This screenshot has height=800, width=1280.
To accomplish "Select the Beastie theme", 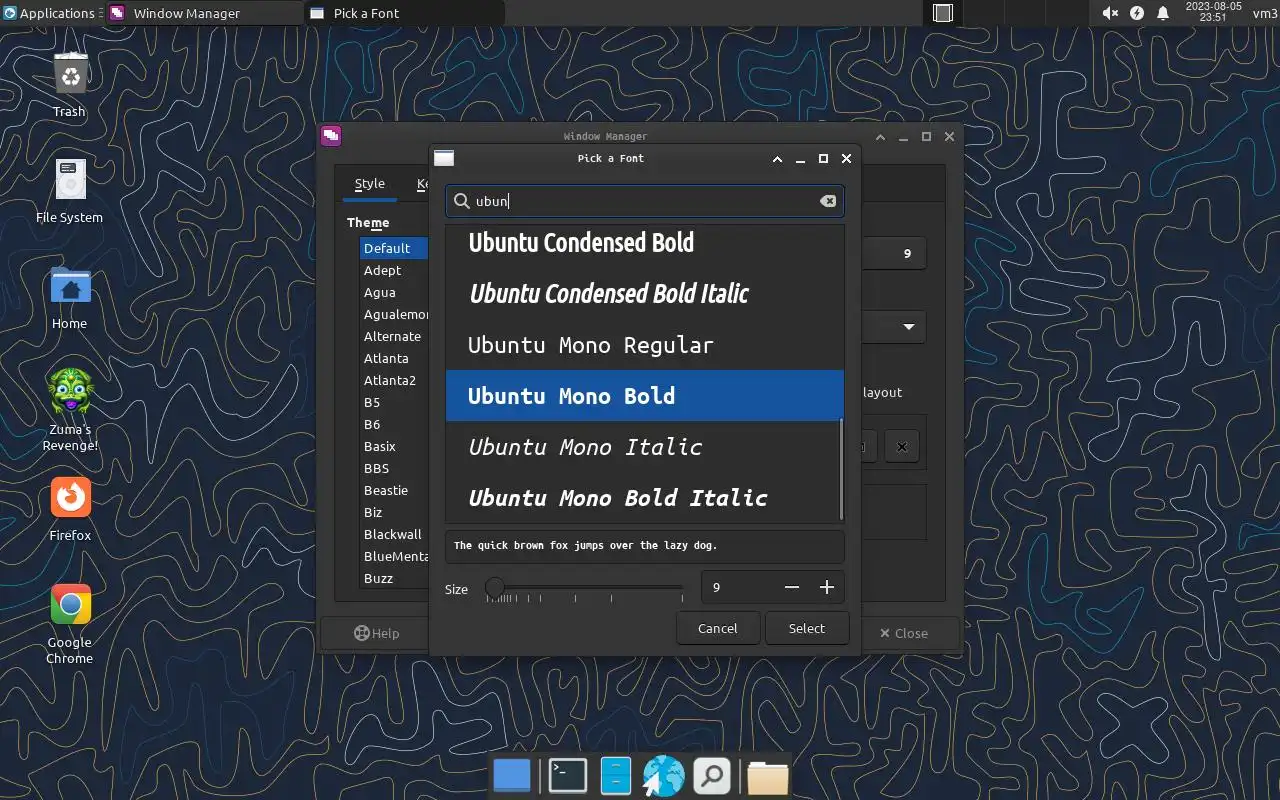I will coord(394,490).
